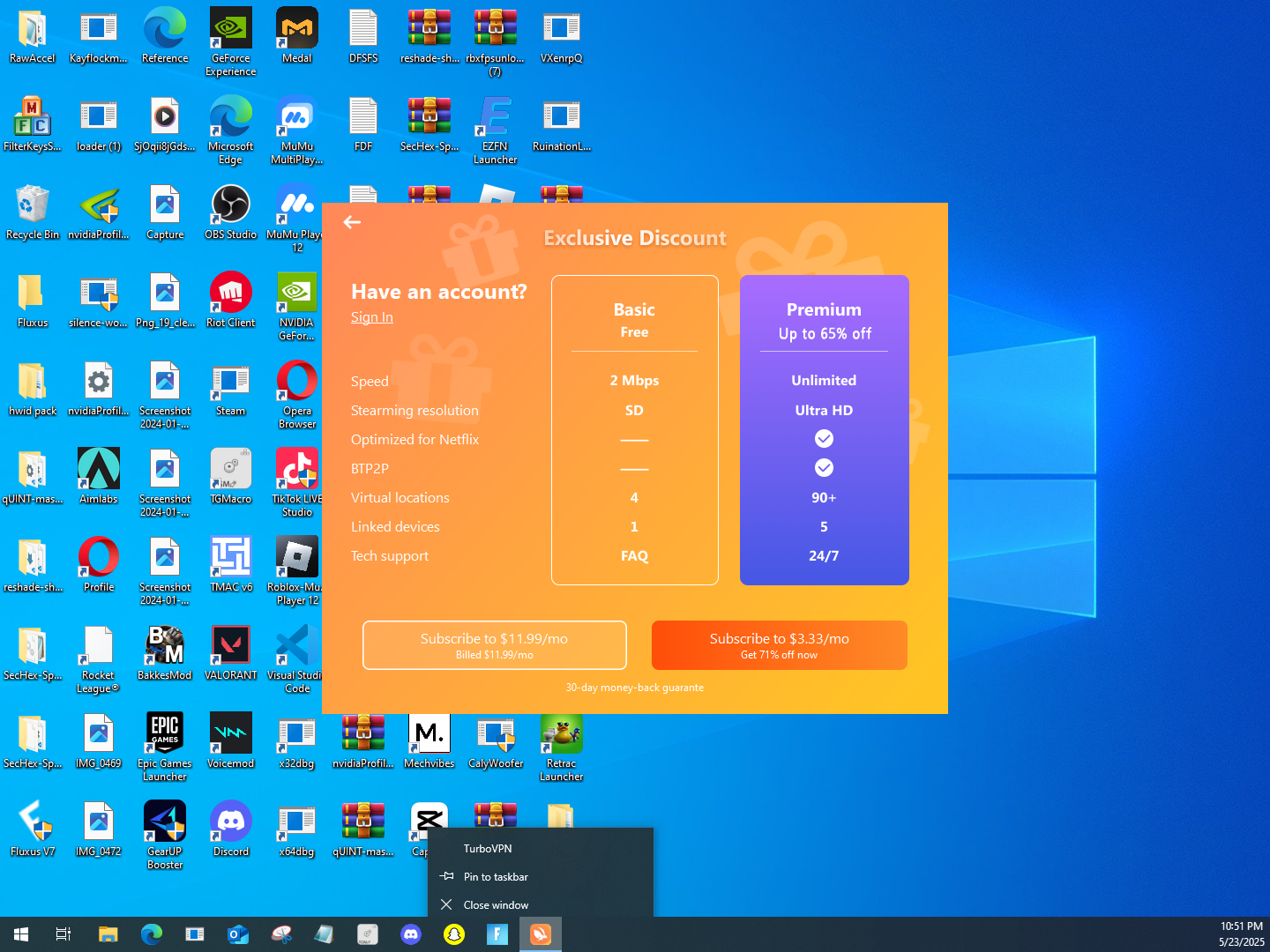Screen dimensions: 1270x952
Task: Select IMG_0469 image file
Action: pos(99,742)
